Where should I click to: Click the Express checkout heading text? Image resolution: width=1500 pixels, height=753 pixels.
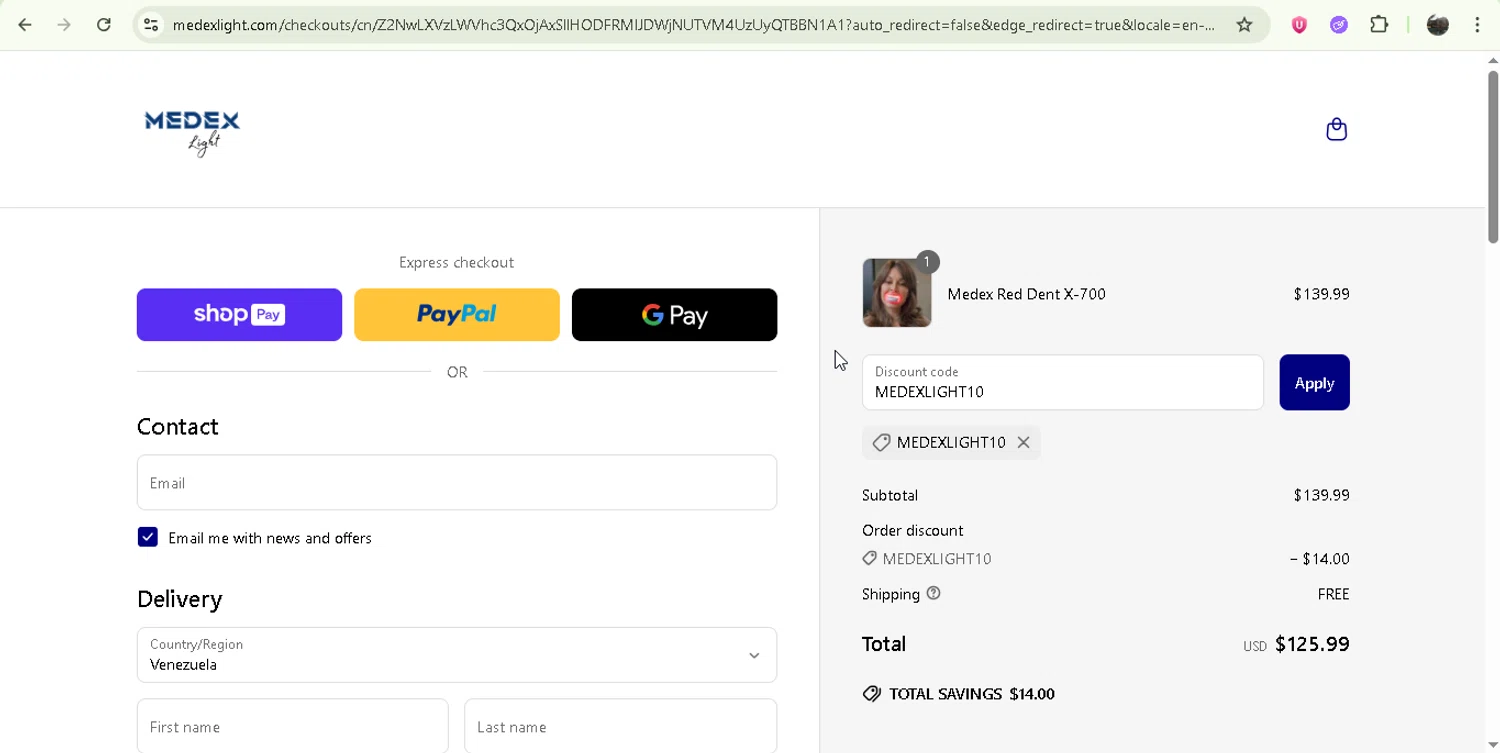point(456,262)
